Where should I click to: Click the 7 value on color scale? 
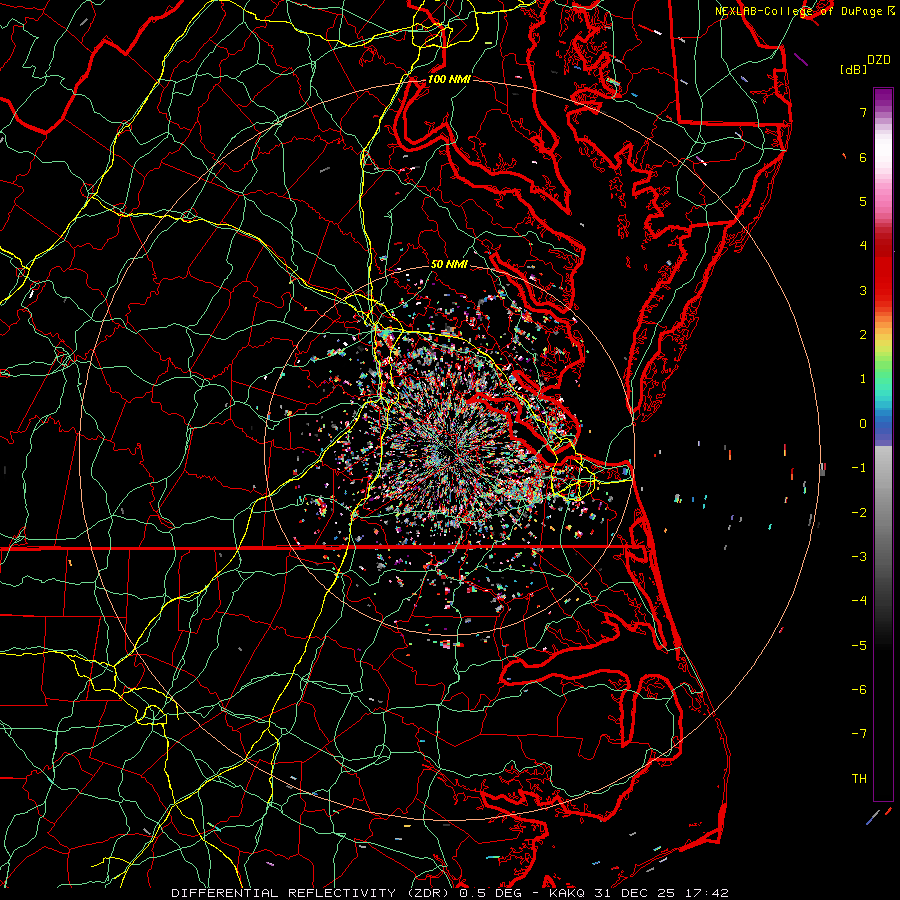[x=863, y=112]
